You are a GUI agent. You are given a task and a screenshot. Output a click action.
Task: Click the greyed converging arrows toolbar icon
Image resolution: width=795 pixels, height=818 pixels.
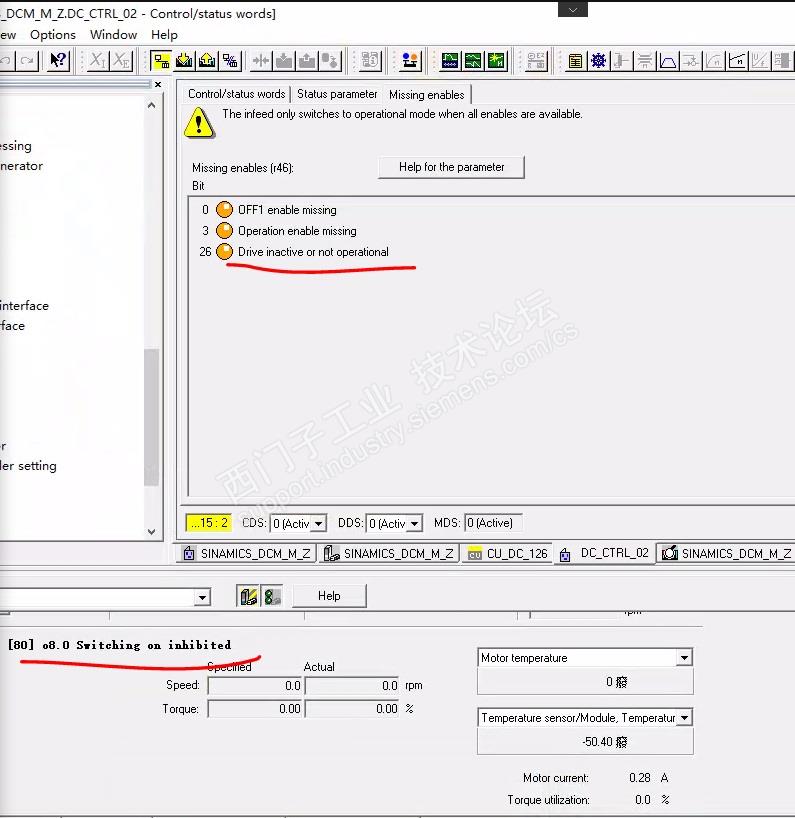point(260,61)
